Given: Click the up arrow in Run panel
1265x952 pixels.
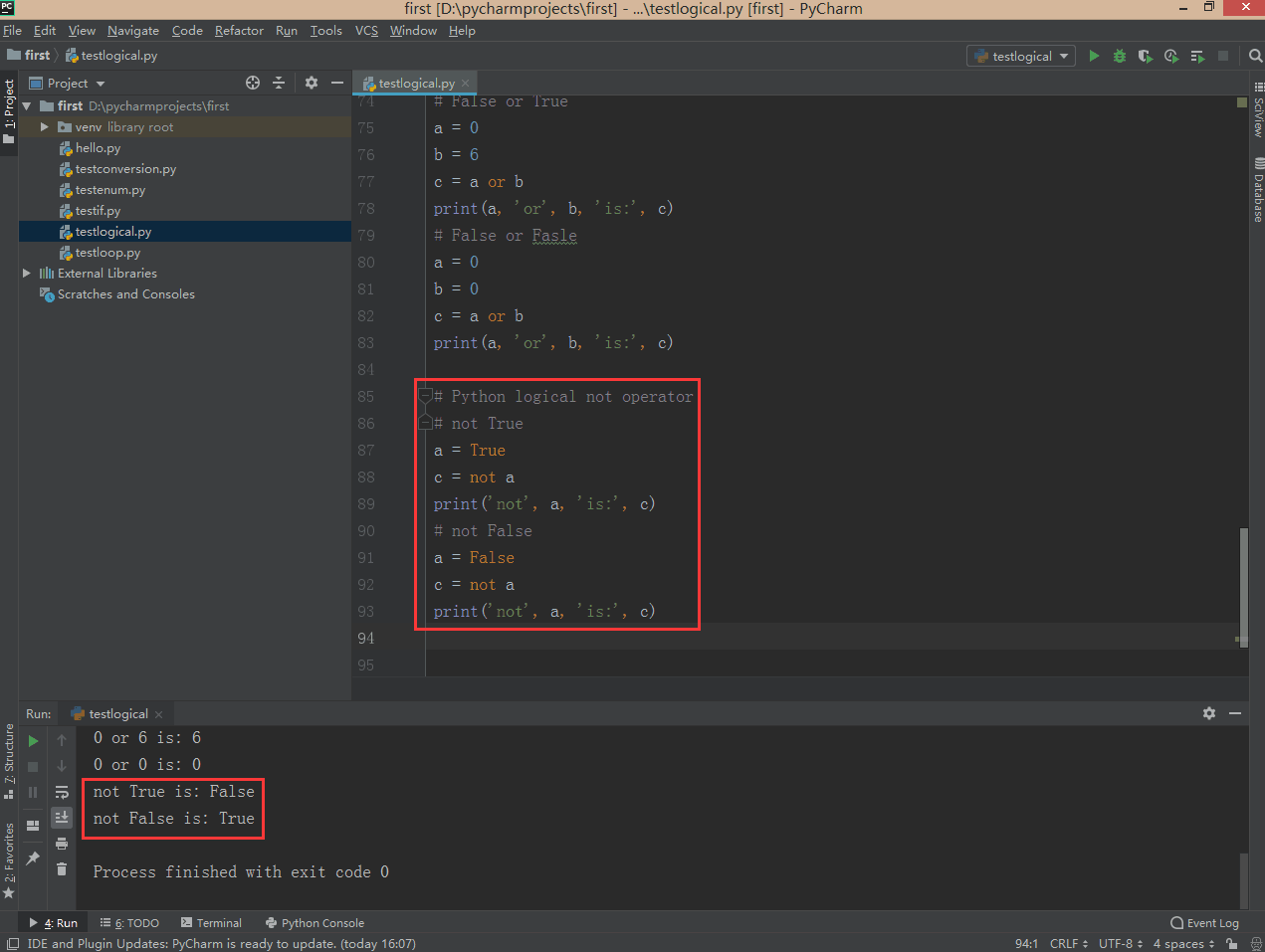Looking at the screenshot, I should [x=62, y=740].
